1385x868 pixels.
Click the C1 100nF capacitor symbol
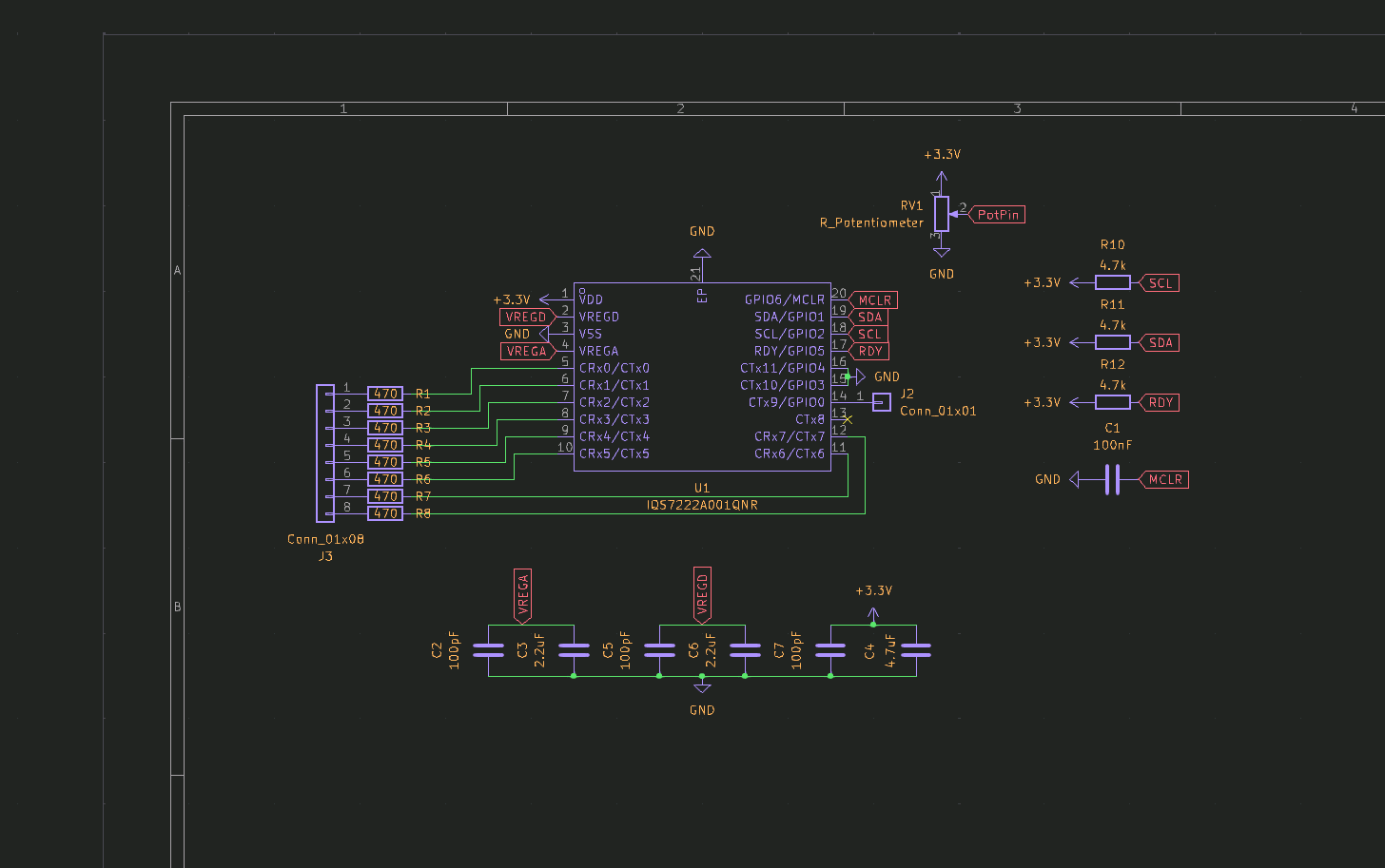(1112, 479)
